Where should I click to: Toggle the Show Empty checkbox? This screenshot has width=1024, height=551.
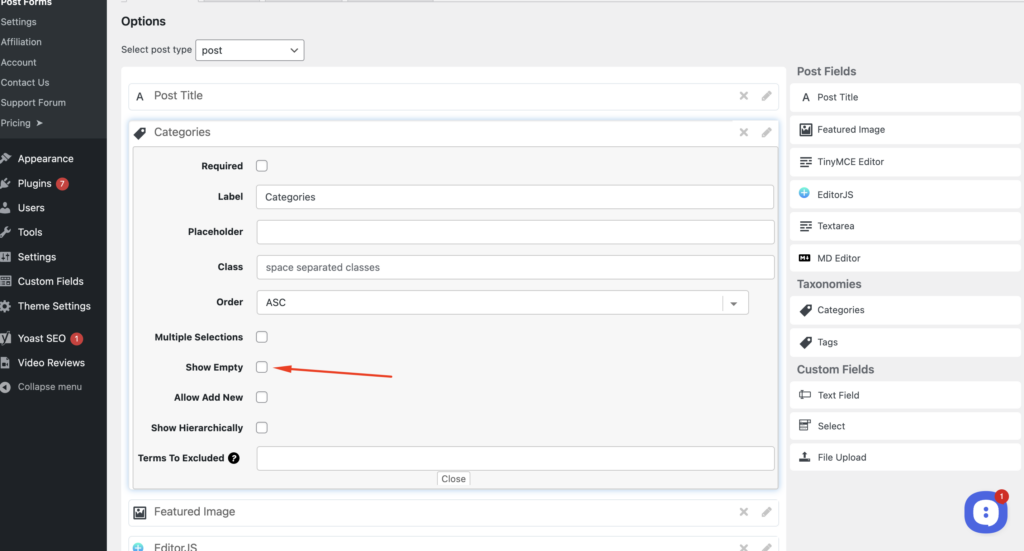pos(262,367)
